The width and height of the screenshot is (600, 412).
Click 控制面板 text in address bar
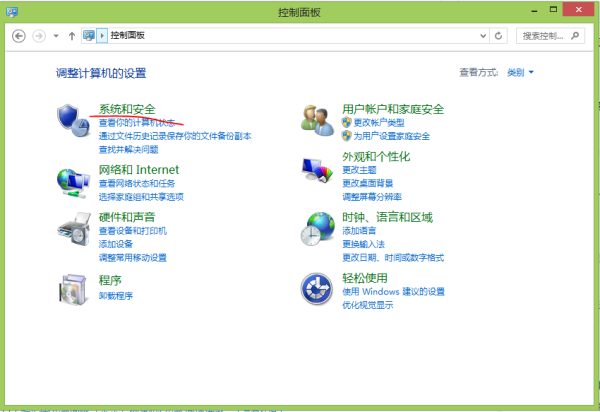tap(127, 36)
